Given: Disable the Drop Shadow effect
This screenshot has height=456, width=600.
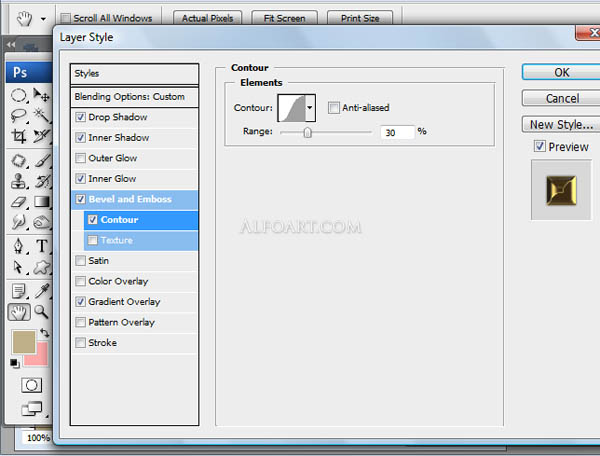Looking at the screenshot, I should click(80, 117).
